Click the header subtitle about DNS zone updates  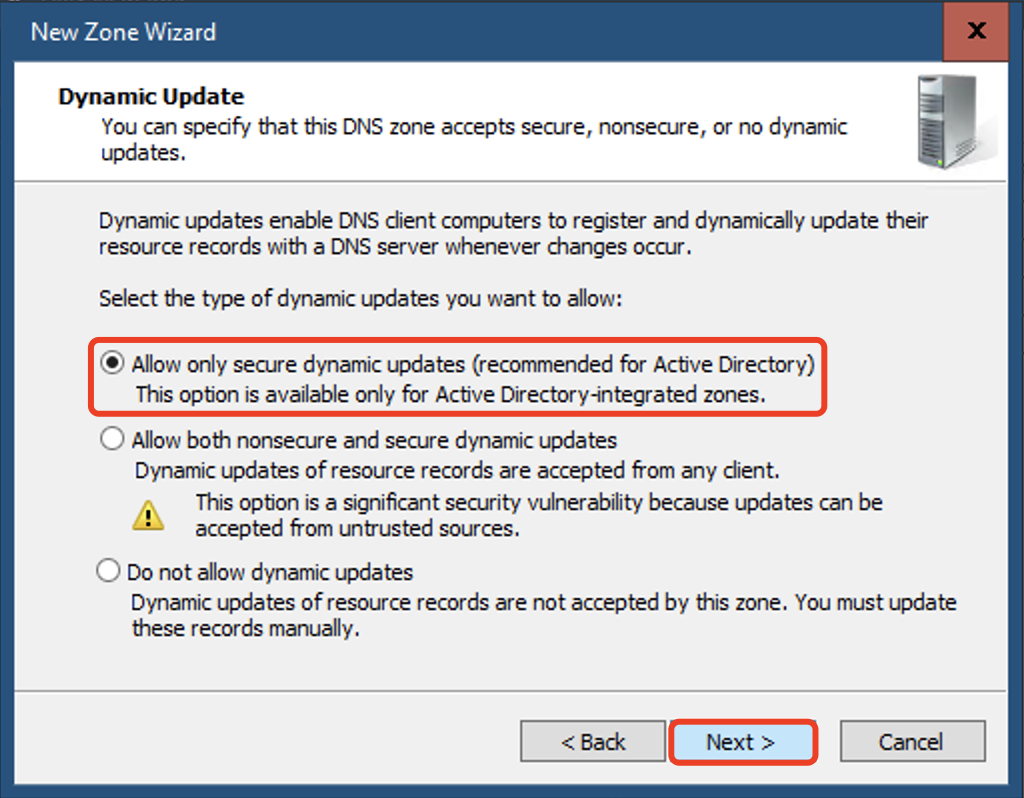(474, 139)
